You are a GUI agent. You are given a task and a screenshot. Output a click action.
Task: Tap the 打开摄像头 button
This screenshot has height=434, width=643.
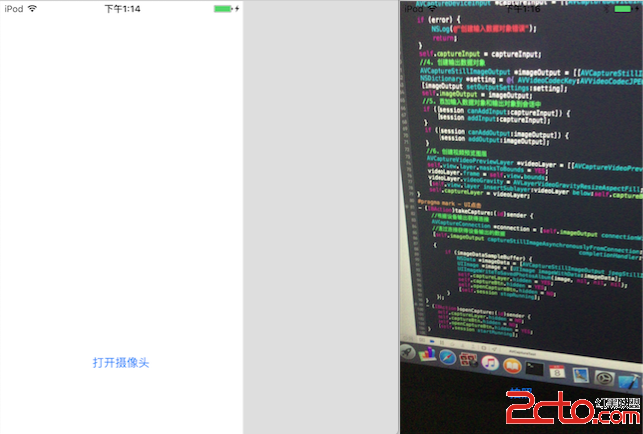(121, 363)
